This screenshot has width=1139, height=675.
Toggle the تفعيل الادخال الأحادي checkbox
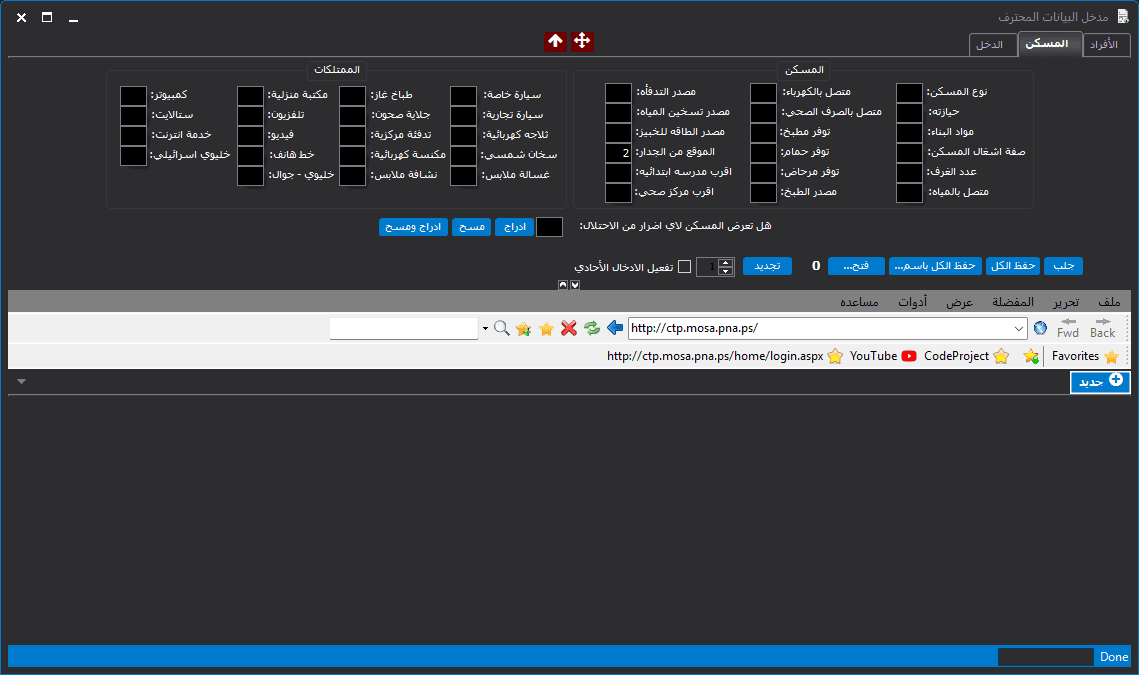[684, 267]
